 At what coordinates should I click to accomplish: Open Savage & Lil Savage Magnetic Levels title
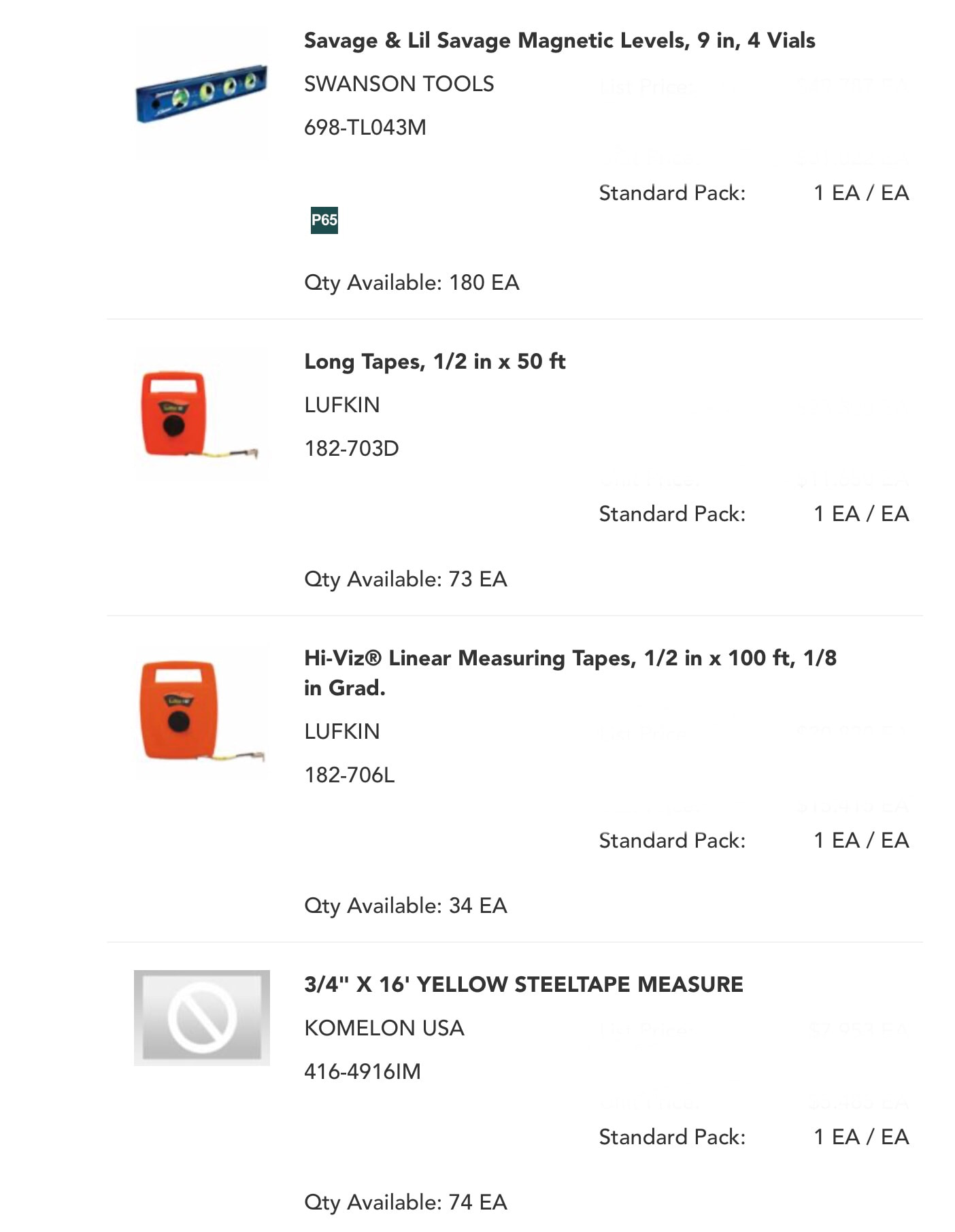point(559,40)
